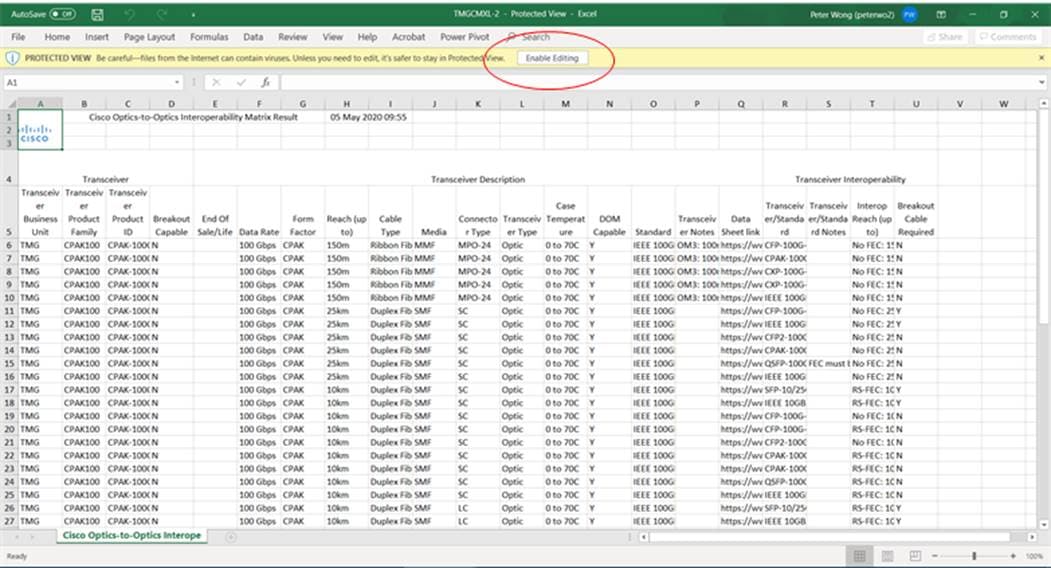Click the formula bar Enter checkmark icon
Image resolution: width=1051 pixels, height=568 pixels.
pyautogui.click(x=241, y=82)
